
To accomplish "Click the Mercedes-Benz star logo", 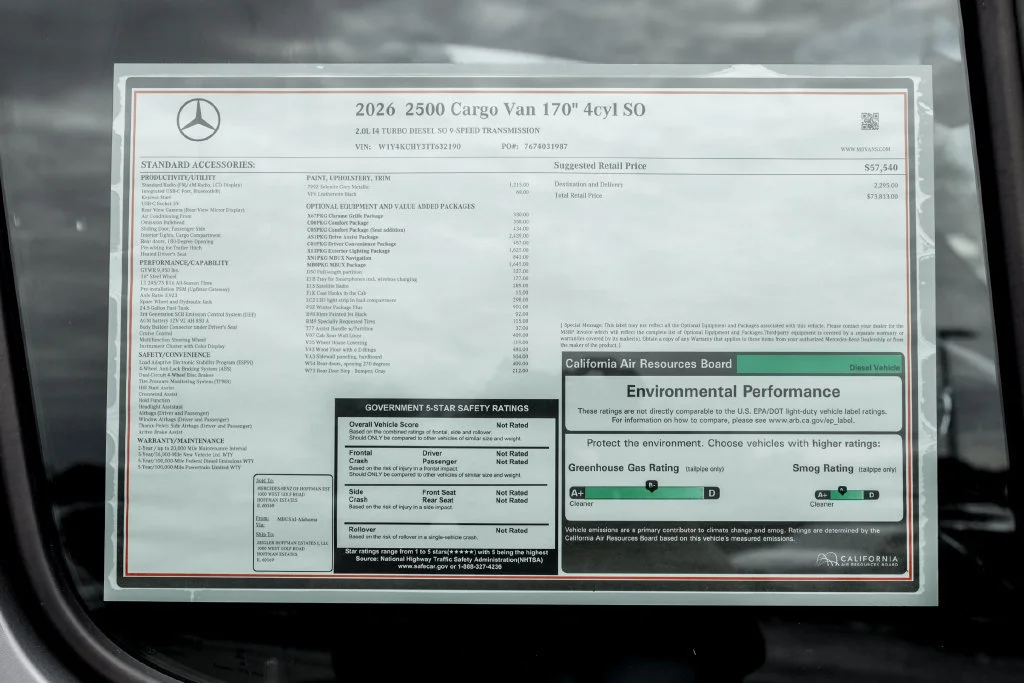I will point(199,119).
